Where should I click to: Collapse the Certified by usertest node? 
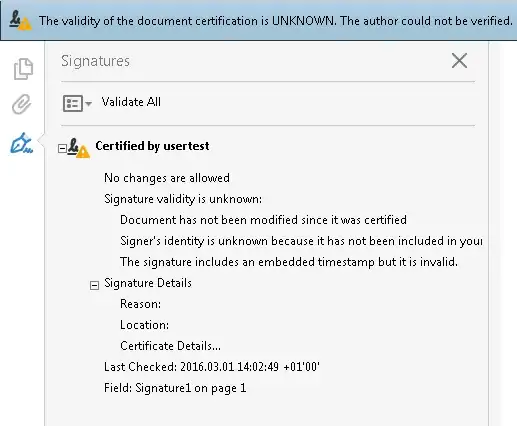(62, 148)
